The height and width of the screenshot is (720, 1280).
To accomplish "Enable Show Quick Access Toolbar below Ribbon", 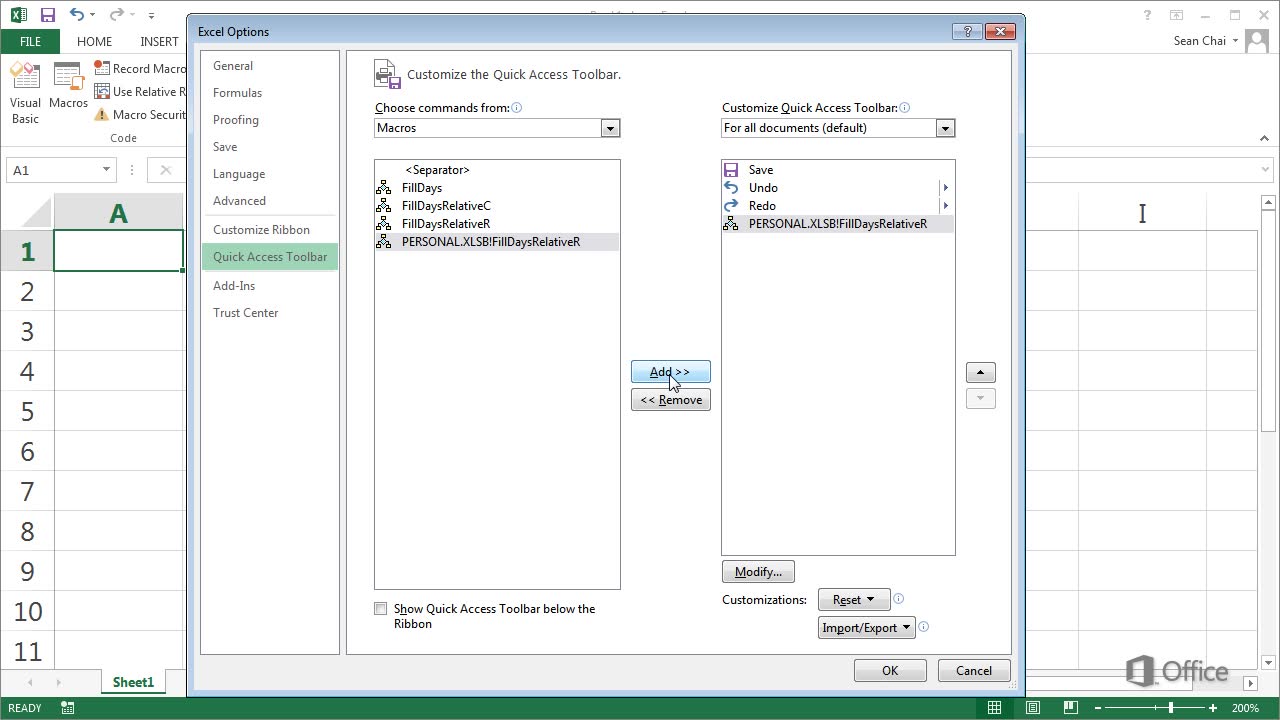I will coord(380,609).
